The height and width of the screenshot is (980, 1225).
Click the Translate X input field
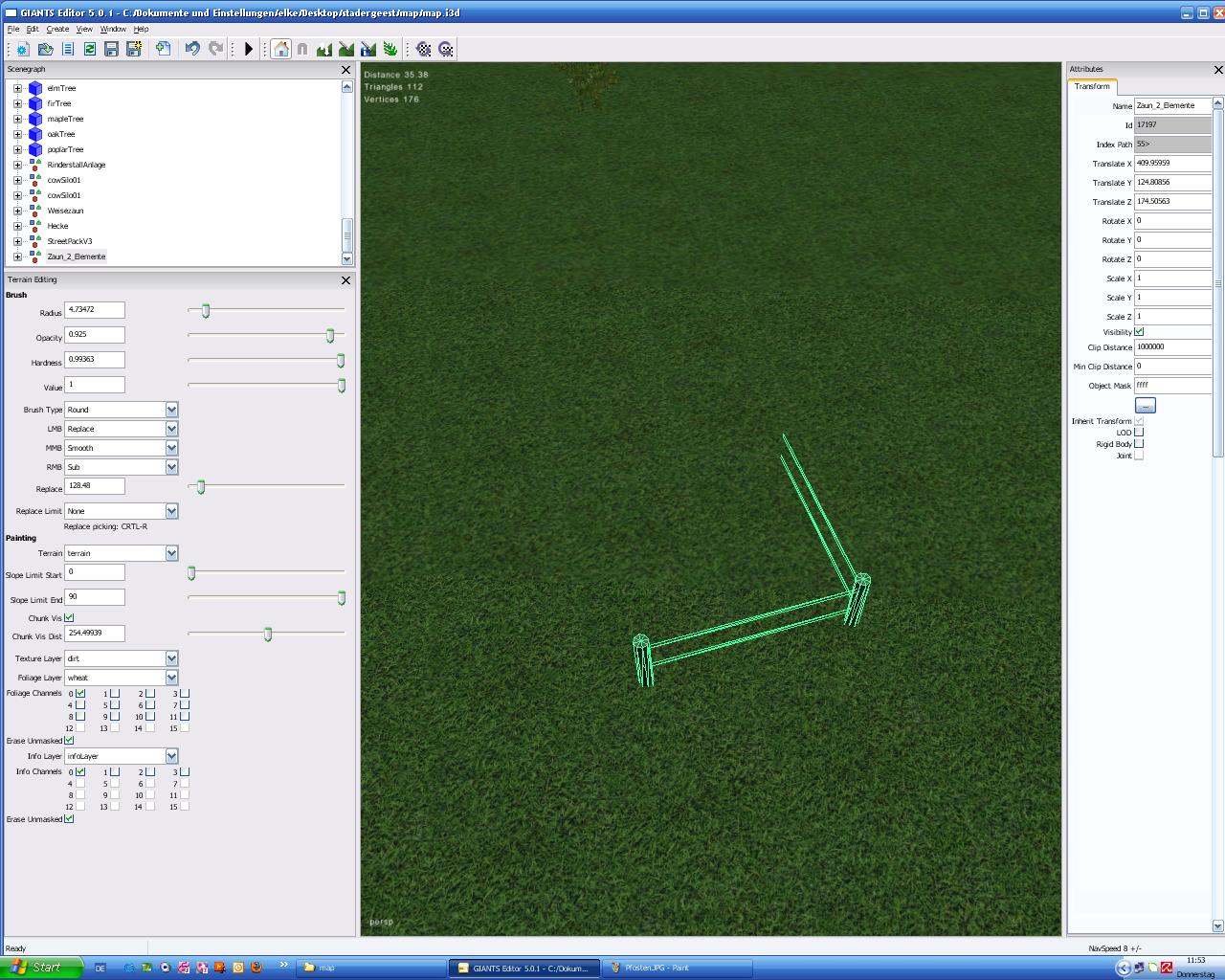click(1172, 164)
